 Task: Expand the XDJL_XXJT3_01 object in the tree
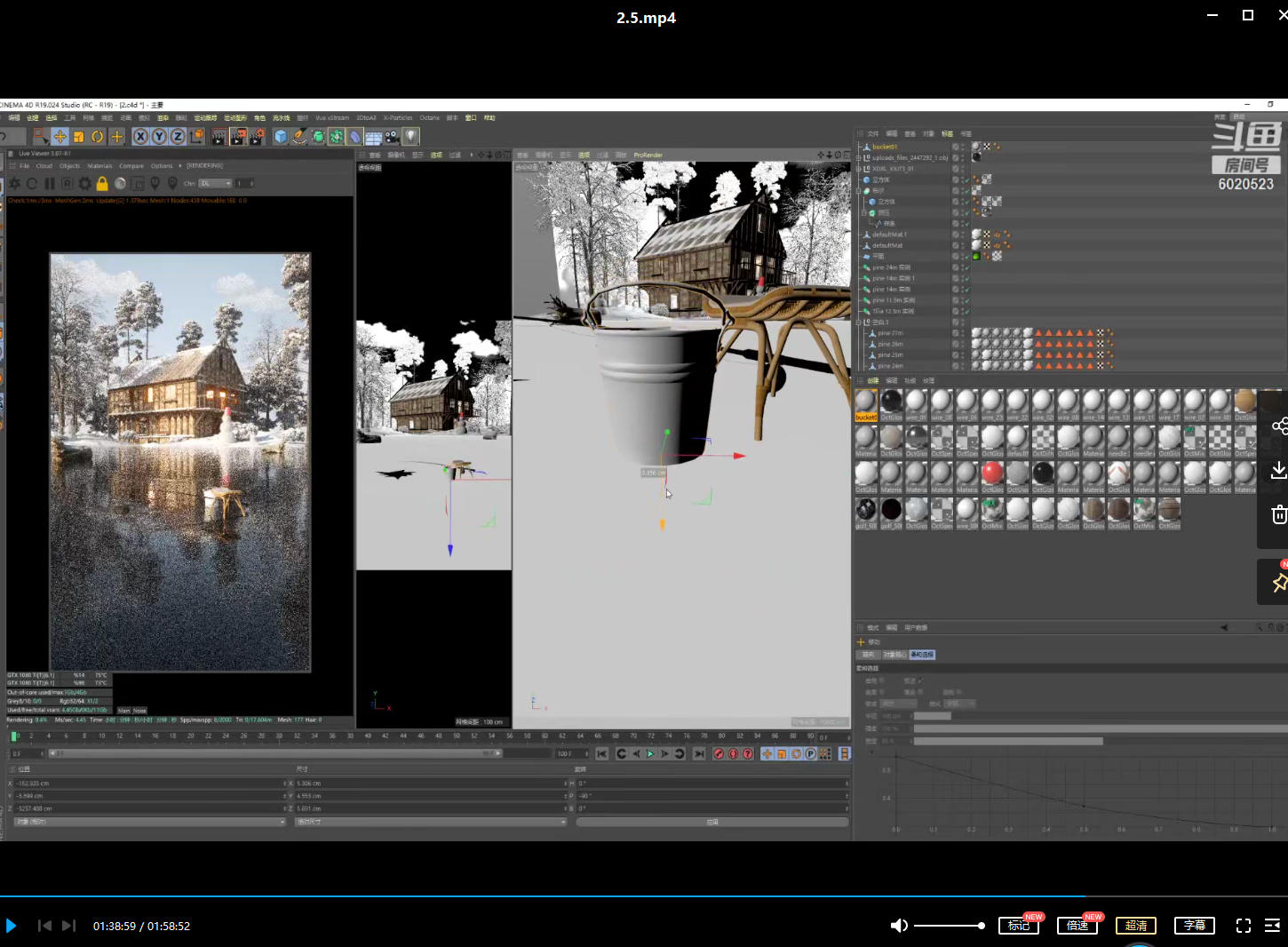pos(859,169)
